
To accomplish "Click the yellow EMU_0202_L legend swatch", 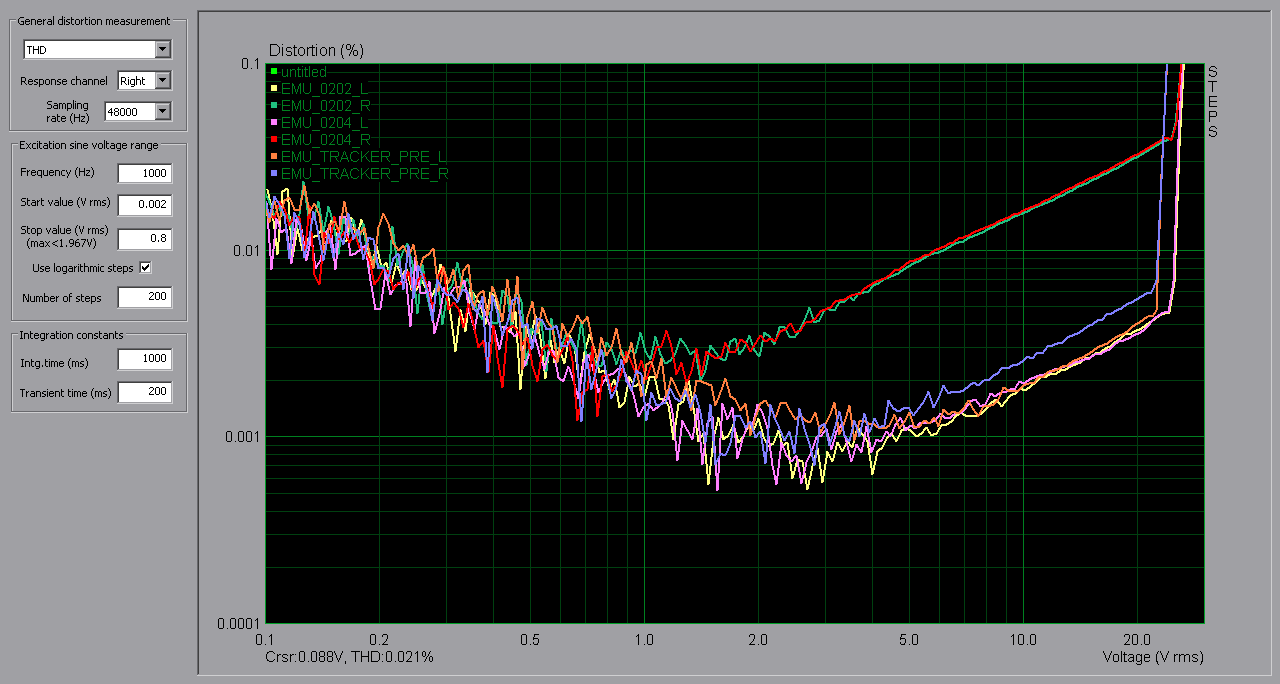I will tap(273, 88).
